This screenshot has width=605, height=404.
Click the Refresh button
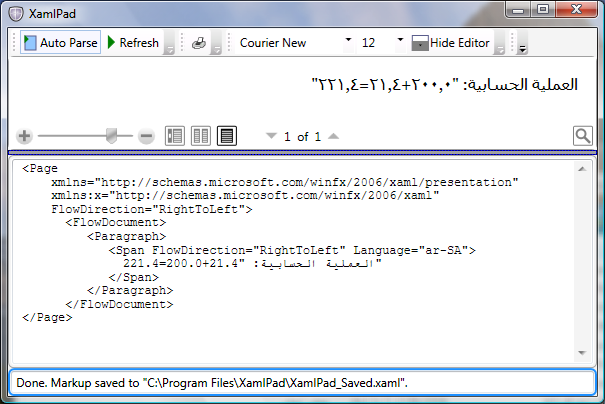(133, 42)
